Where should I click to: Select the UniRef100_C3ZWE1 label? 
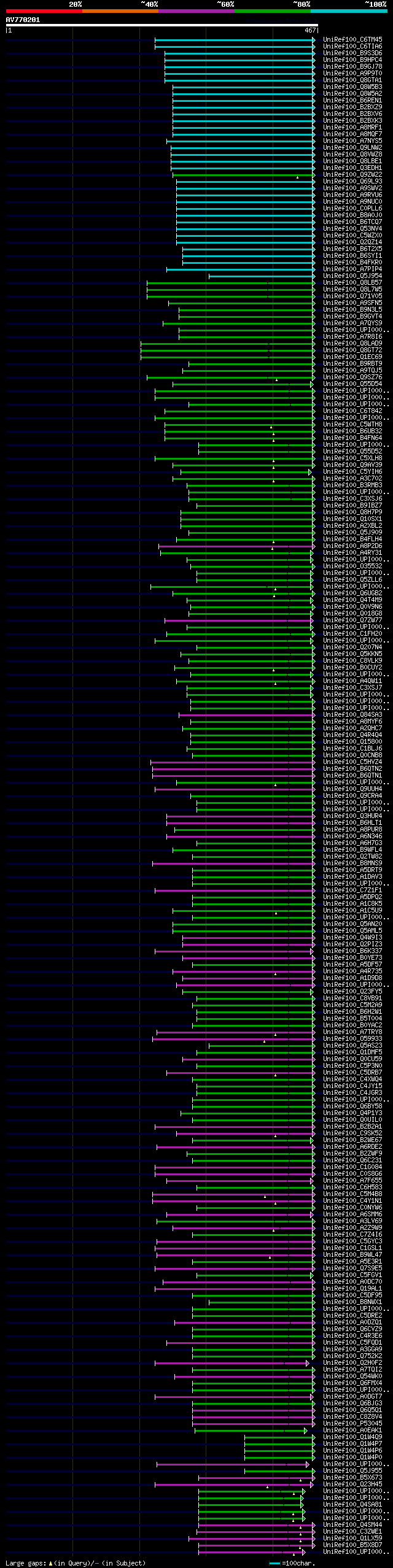tap(352, 1532)
